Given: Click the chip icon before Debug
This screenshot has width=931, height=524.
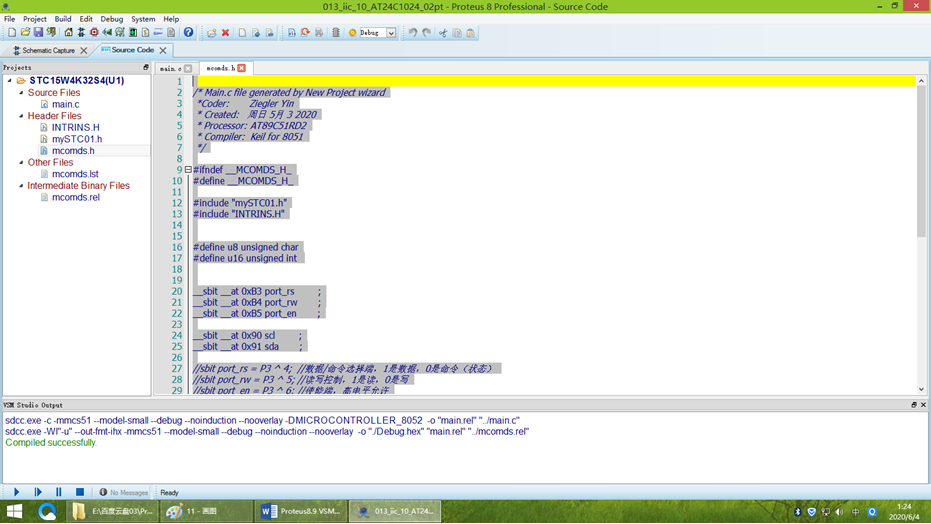Looking at the screenshot, I should (x=335, y=33).
